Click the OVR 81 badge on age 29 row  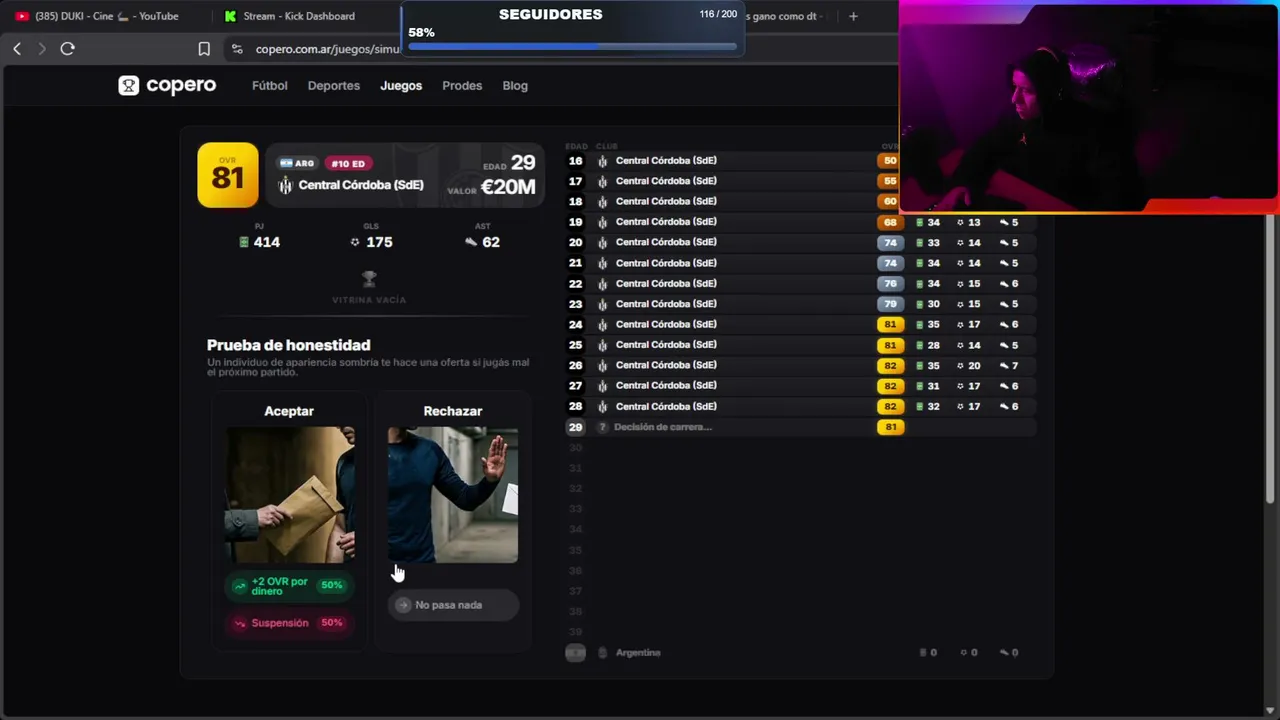(890, 427)
